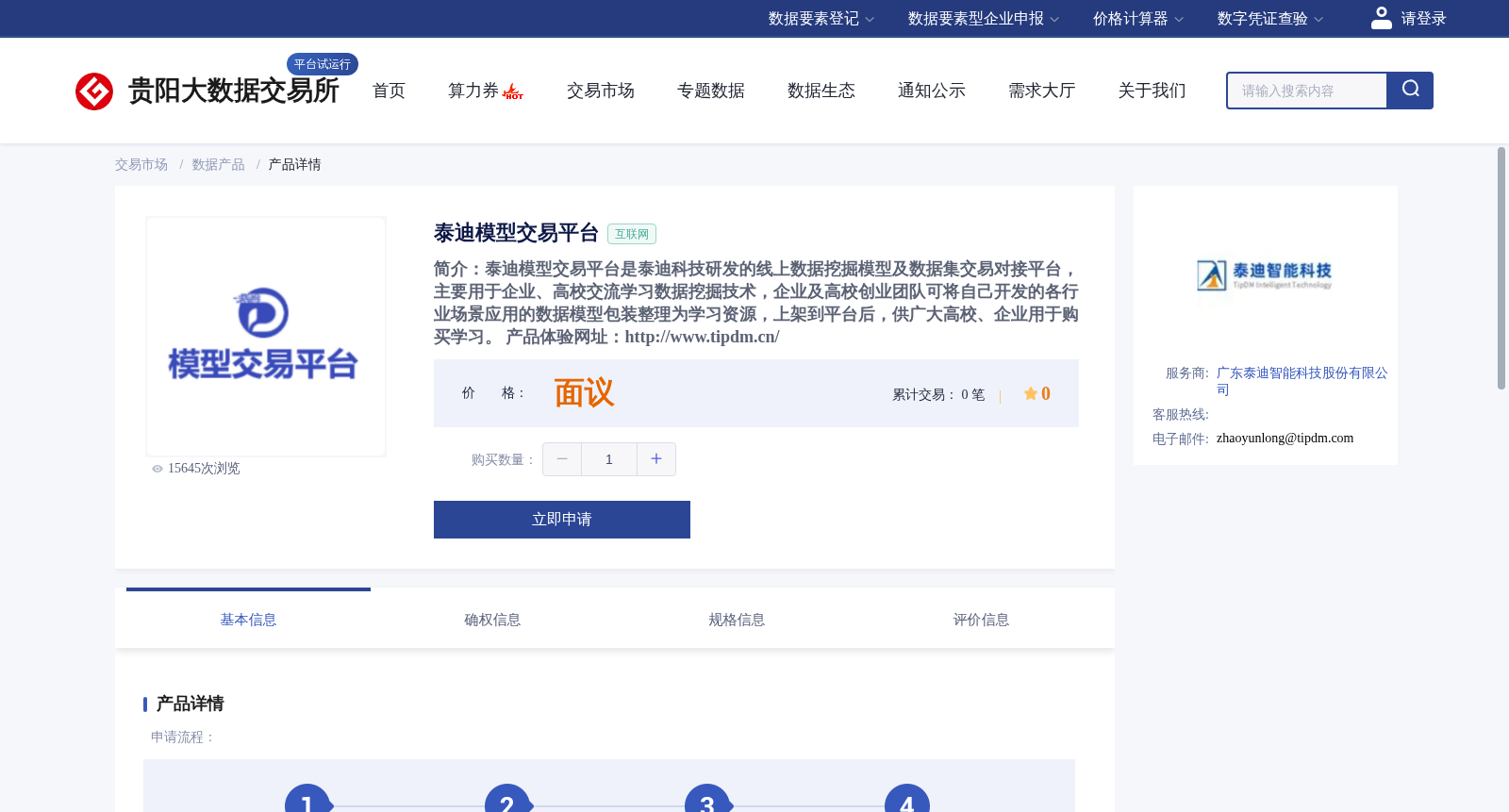Click the 互联网 tag badge
1509x812 pixels.
click(x=632, y=234)
